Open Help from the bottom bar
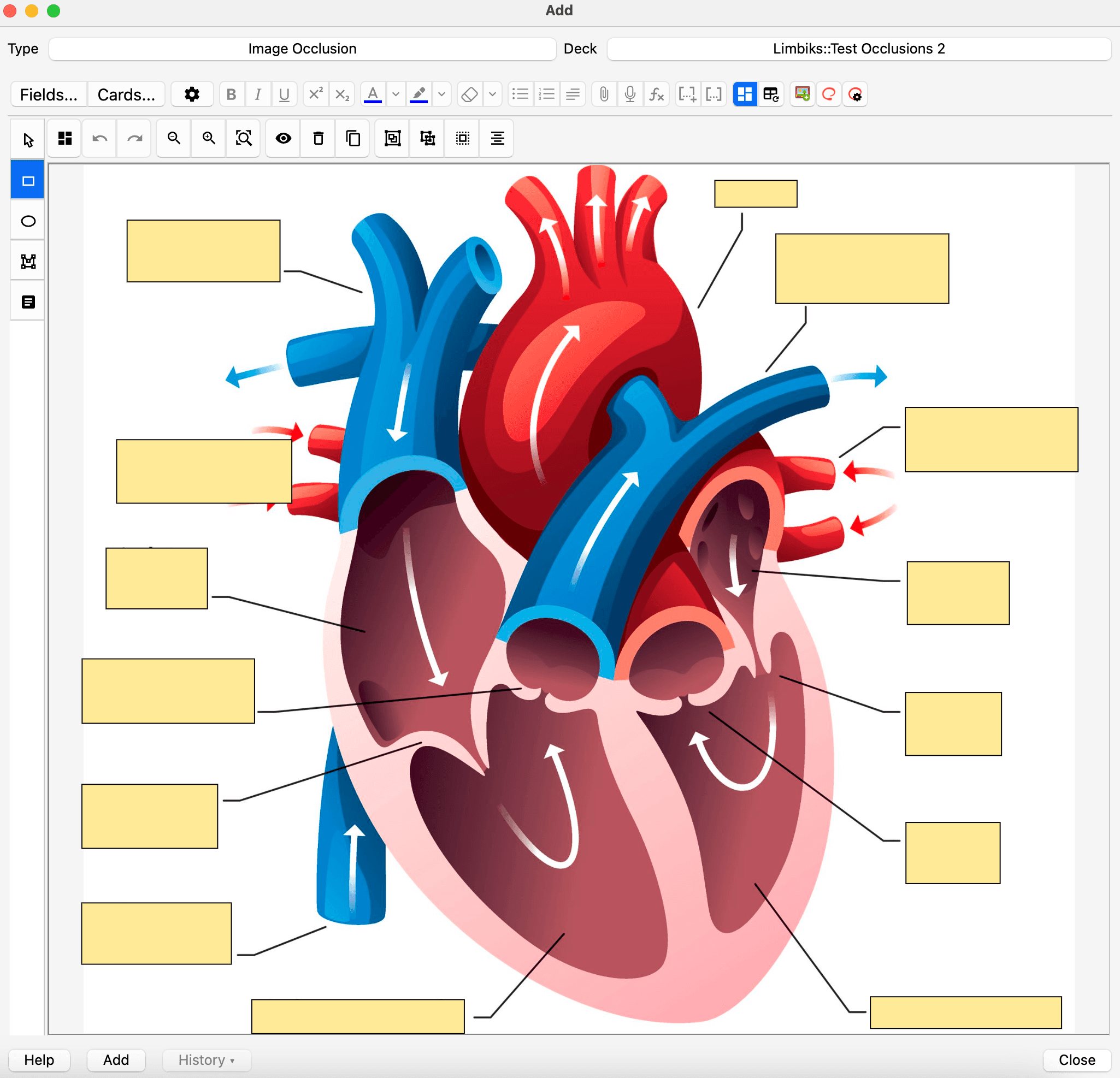Image resolution: width=1120 pixels, height=1078 pixels. point(38,1061)
